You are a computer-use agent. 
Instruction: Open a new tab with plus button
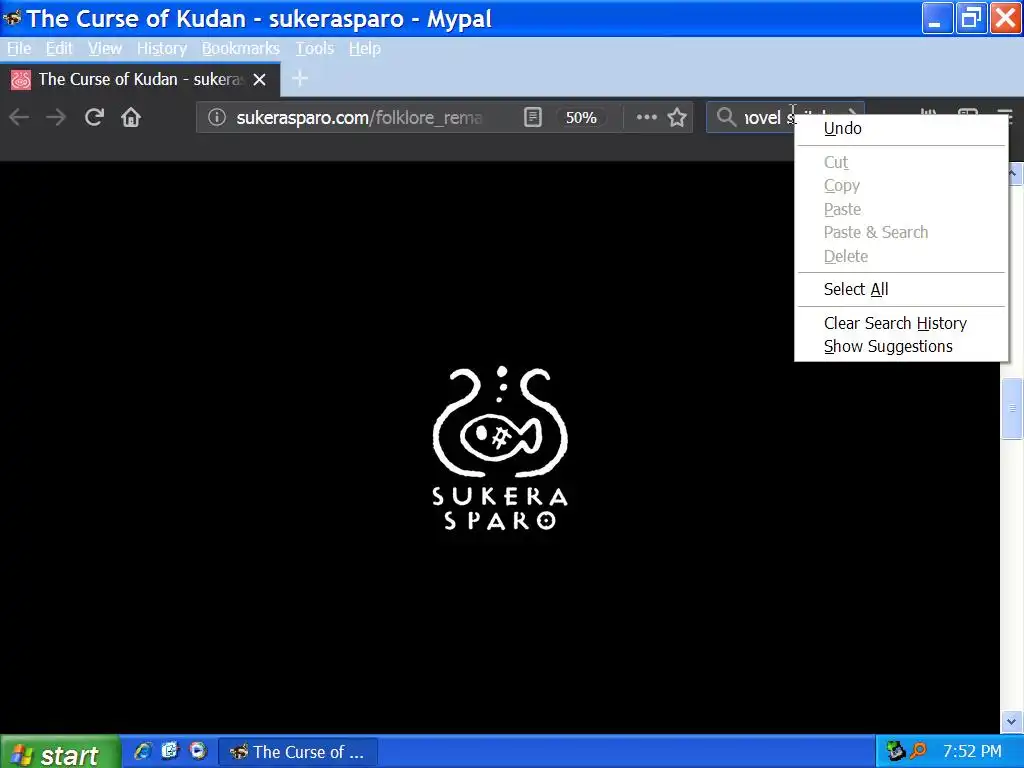pos(300,79)
